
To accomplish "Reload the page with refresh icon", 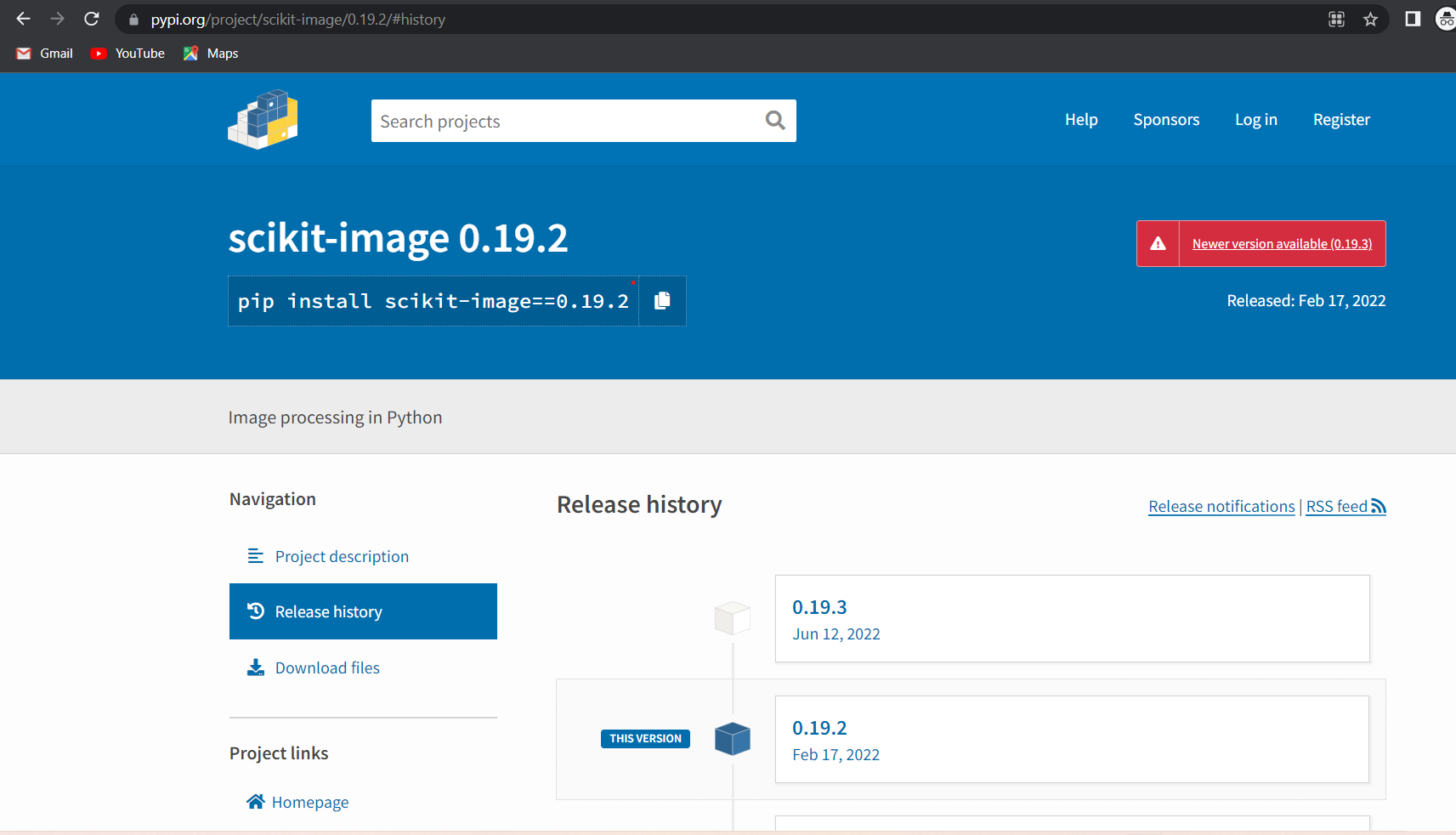I will click(x=92, y=19).
